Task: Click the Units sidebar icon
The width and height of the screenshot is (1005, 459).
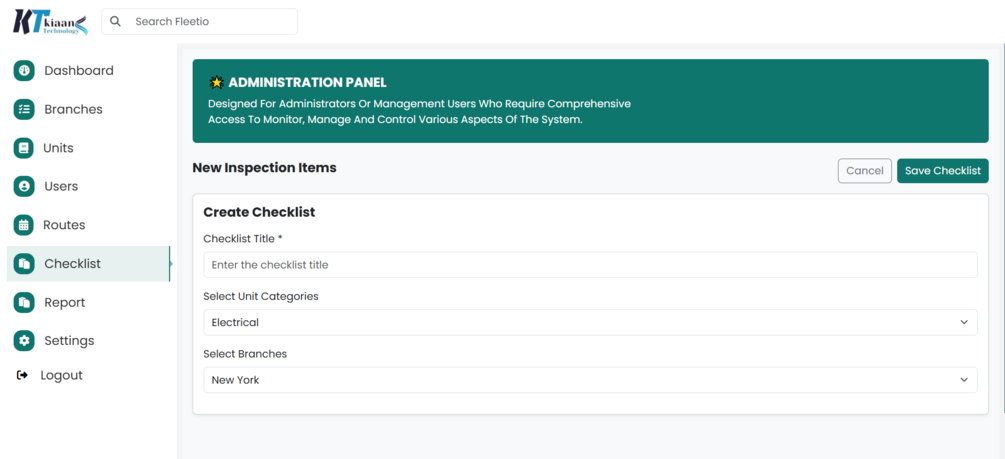Action: click(24, 148)
